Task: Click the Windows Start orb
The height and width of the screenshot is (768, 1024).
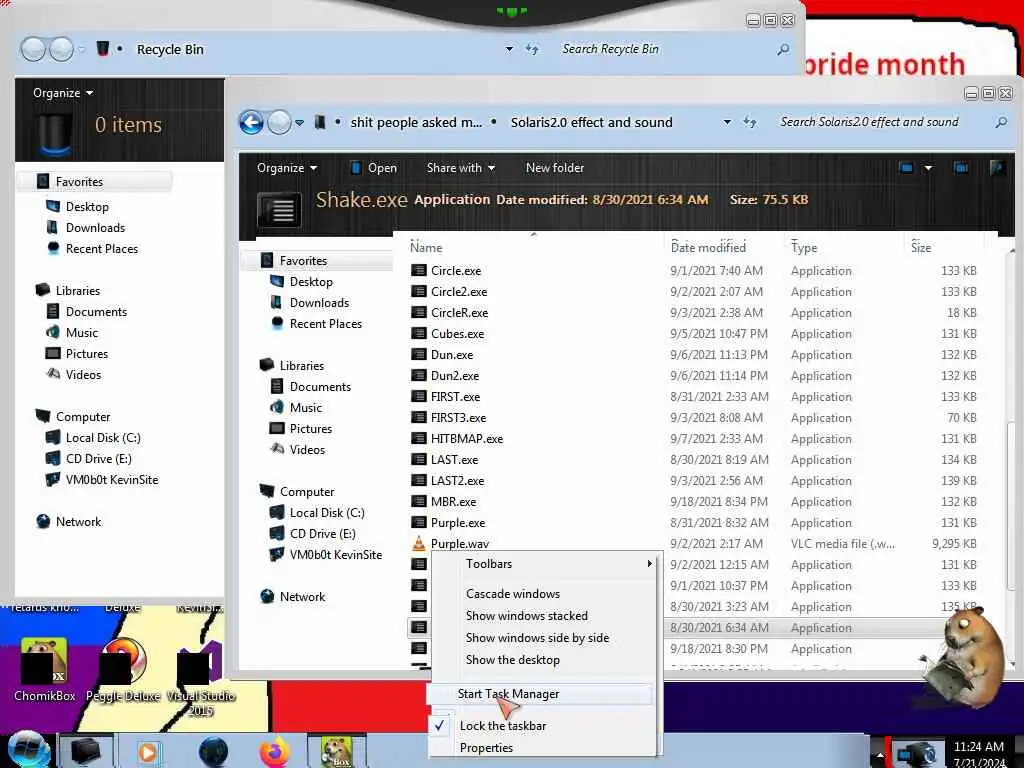Action: coord(29,751)
